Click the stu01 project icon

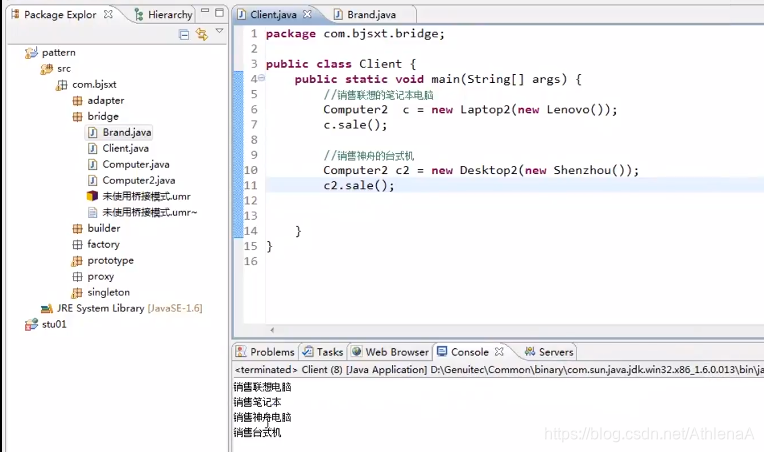31,324
